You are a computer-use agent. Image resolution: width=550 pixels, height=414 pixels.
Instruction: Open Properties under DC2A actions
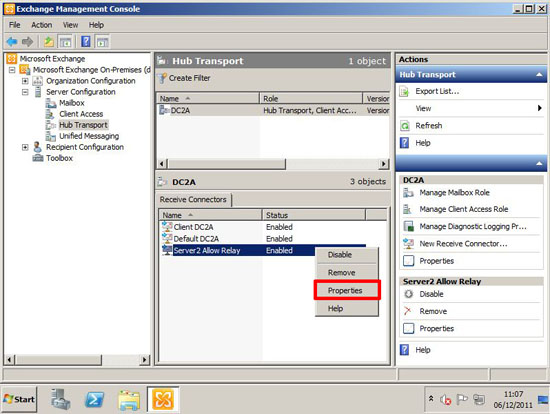(437, 261)
